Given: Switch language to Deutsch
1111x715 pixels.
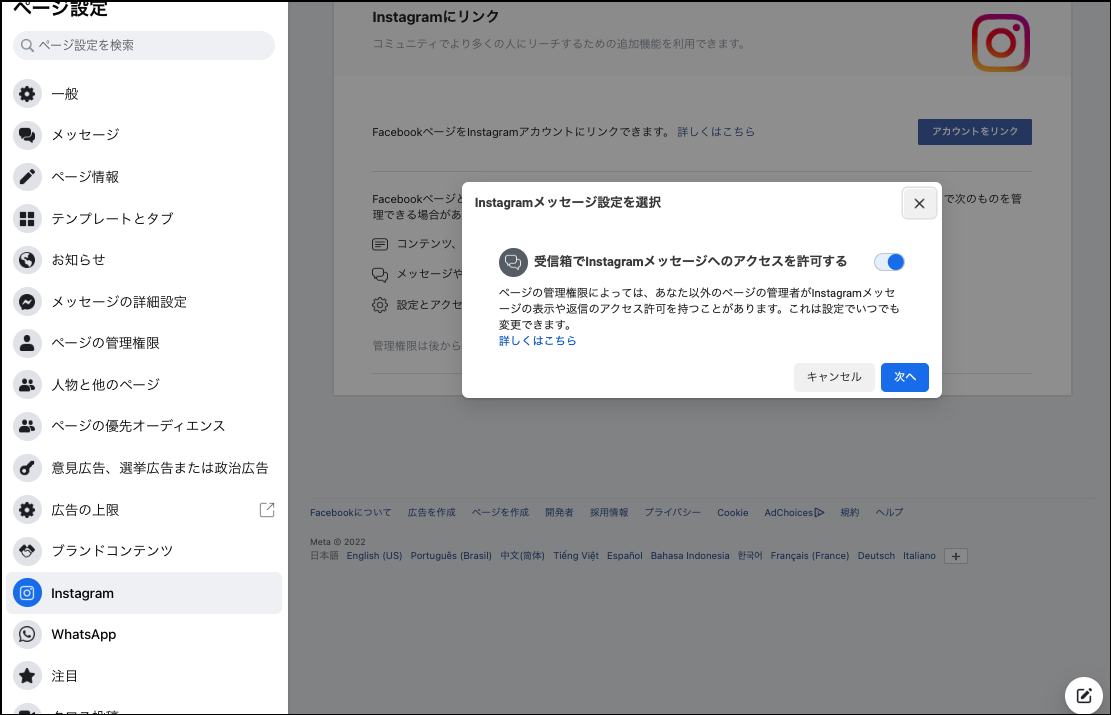Looking at the screenshot, I should click(x=876, y=556).
